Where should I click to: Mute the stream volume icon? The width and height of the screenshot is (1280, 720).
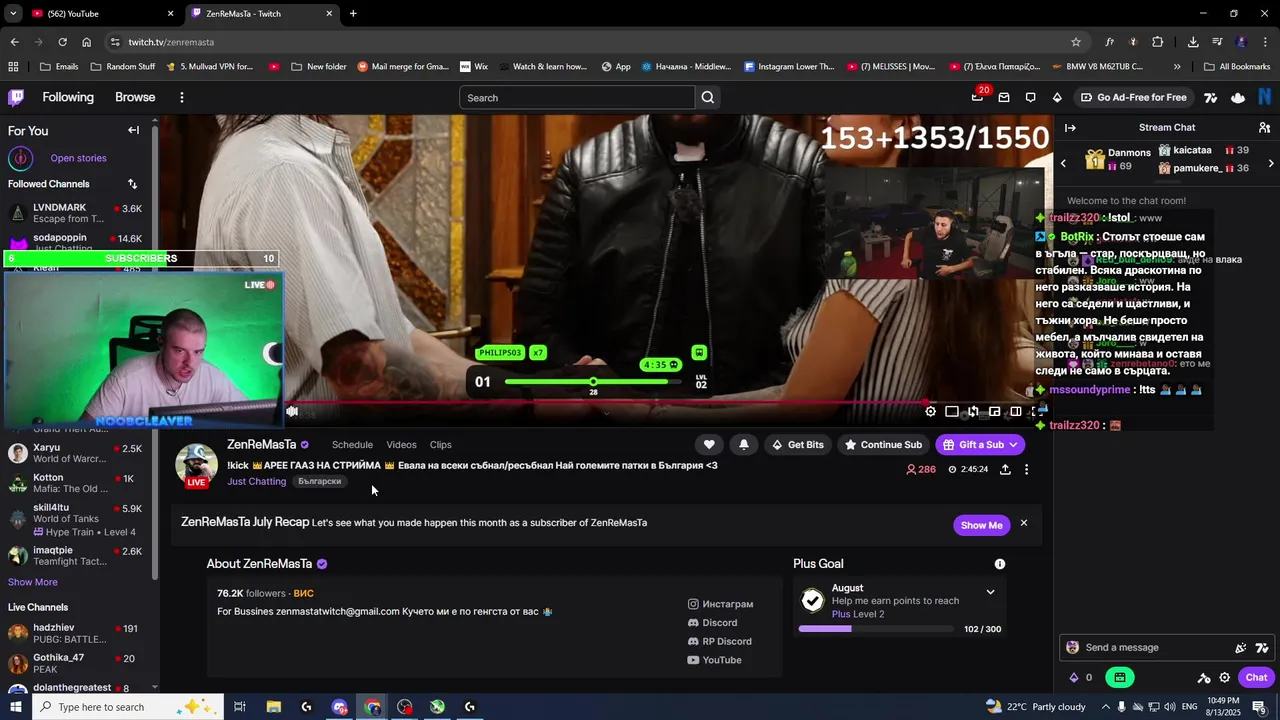292,411
